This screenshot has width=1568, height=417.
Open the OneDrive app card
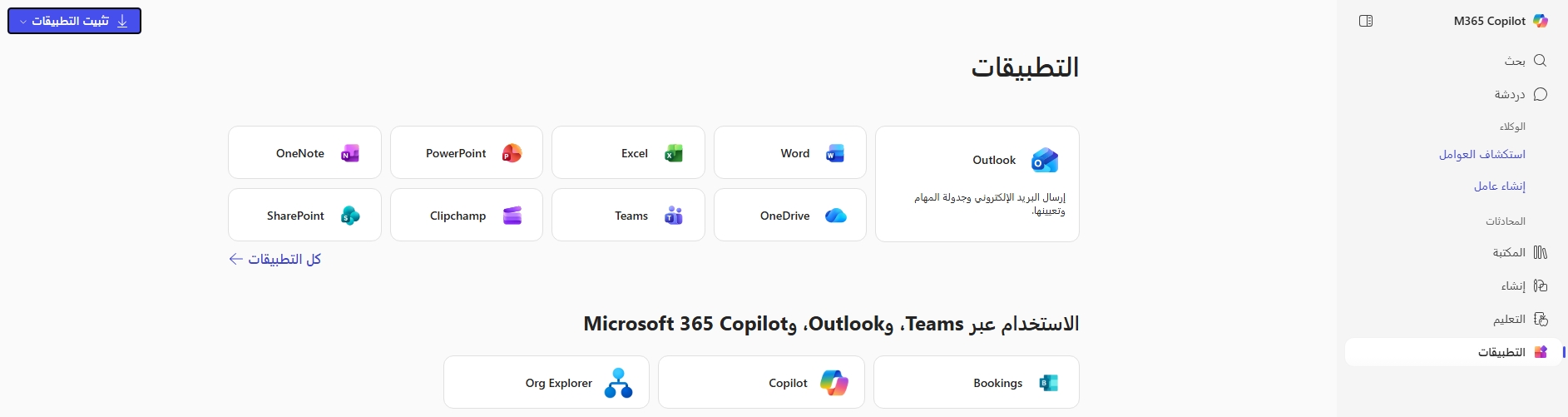(790, 215)
